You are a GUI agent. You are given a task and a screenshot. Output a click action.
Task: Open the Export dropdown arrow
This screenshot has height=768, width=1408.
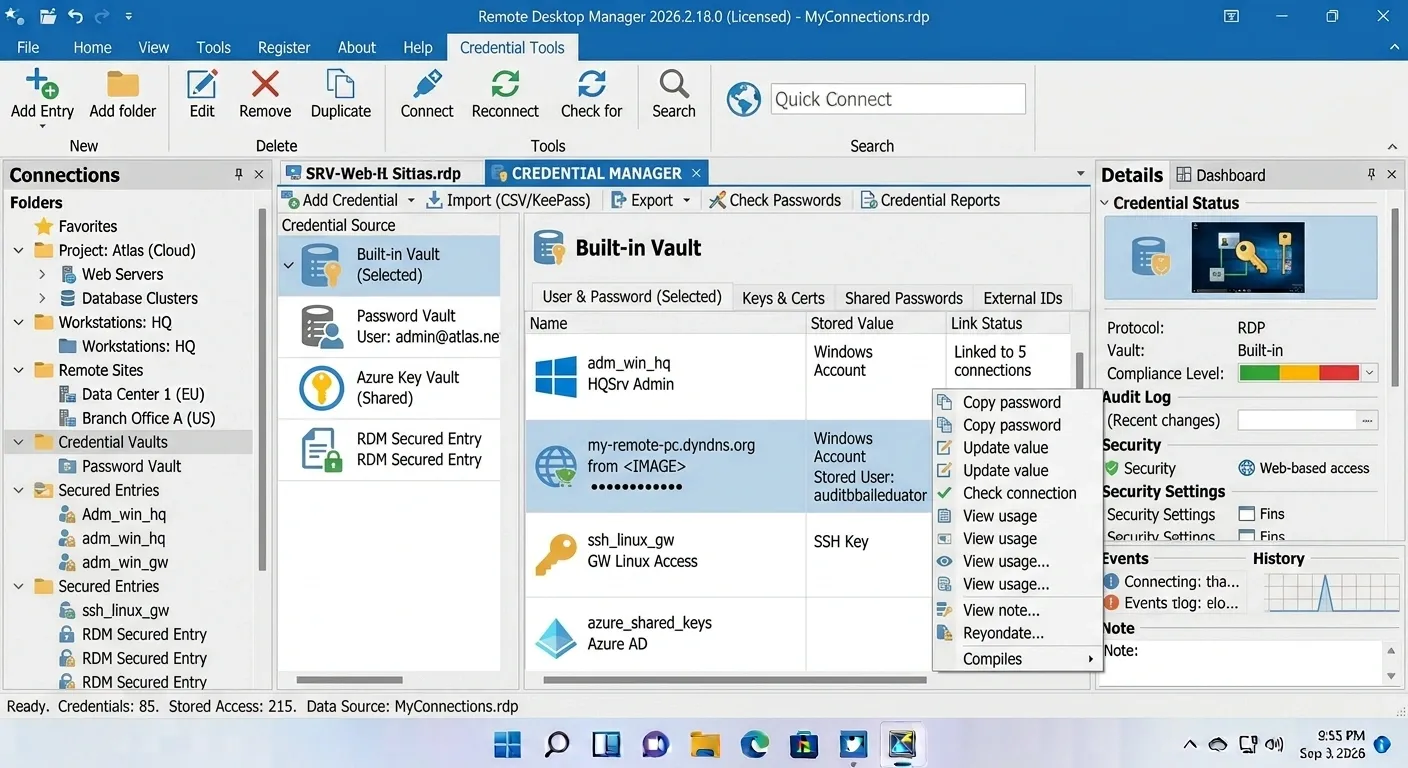click(686, 201)
